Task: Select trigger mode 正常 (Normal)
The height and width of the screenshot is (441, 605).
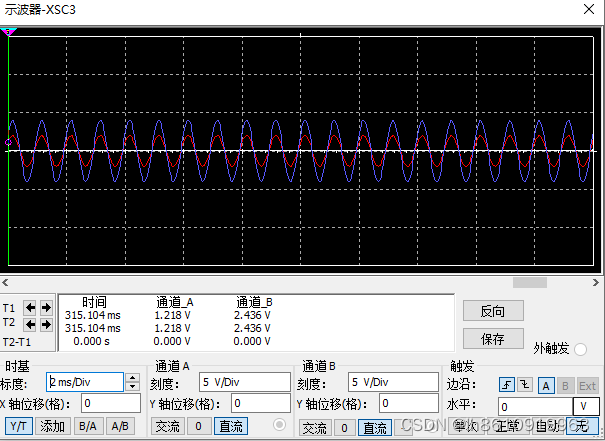Action: 507,426
